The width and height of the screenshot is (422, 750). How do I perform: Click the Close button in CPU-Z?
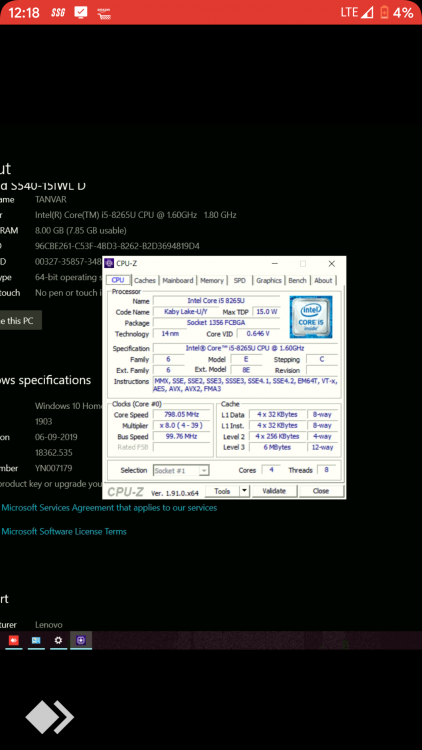tap(321, 491)
